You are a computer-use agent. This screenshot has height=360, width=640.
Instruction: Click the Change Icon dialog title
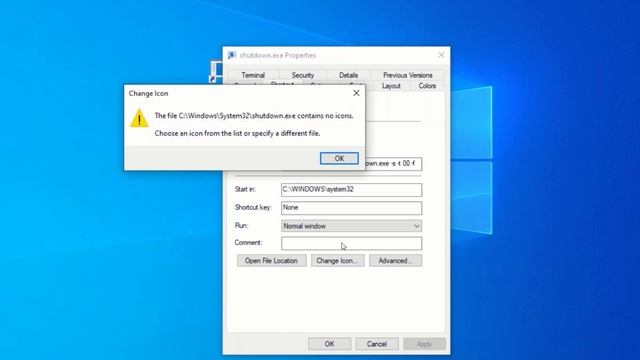[149, 93]
